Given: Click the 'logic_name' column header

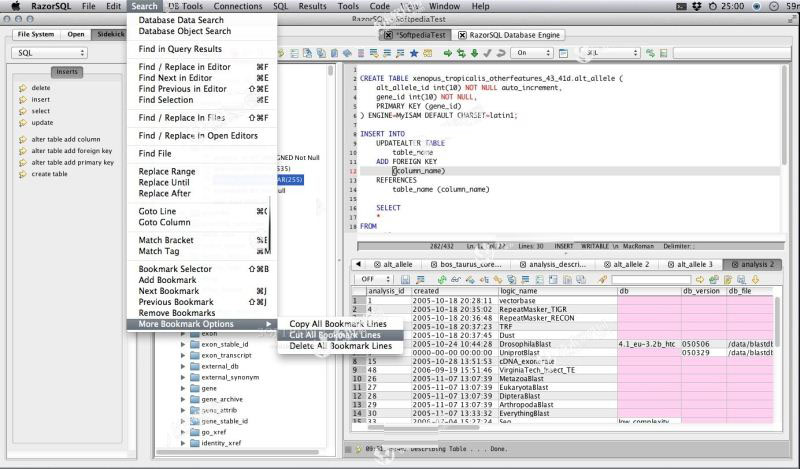Looking at the screenshot, I should click(x=557, y=291).
